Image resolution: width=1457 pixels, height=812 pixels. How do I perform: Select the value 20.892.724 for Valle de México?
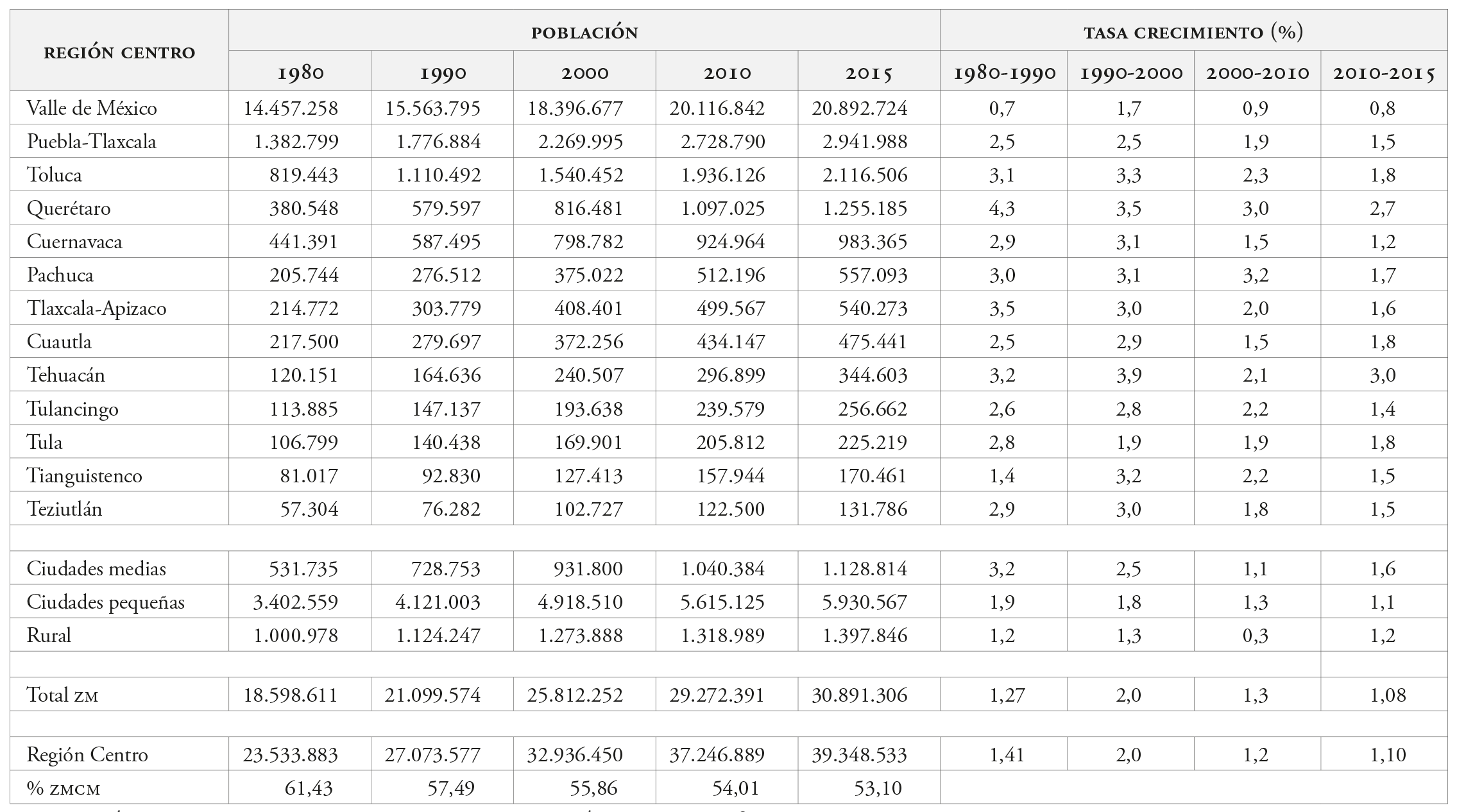860,108
